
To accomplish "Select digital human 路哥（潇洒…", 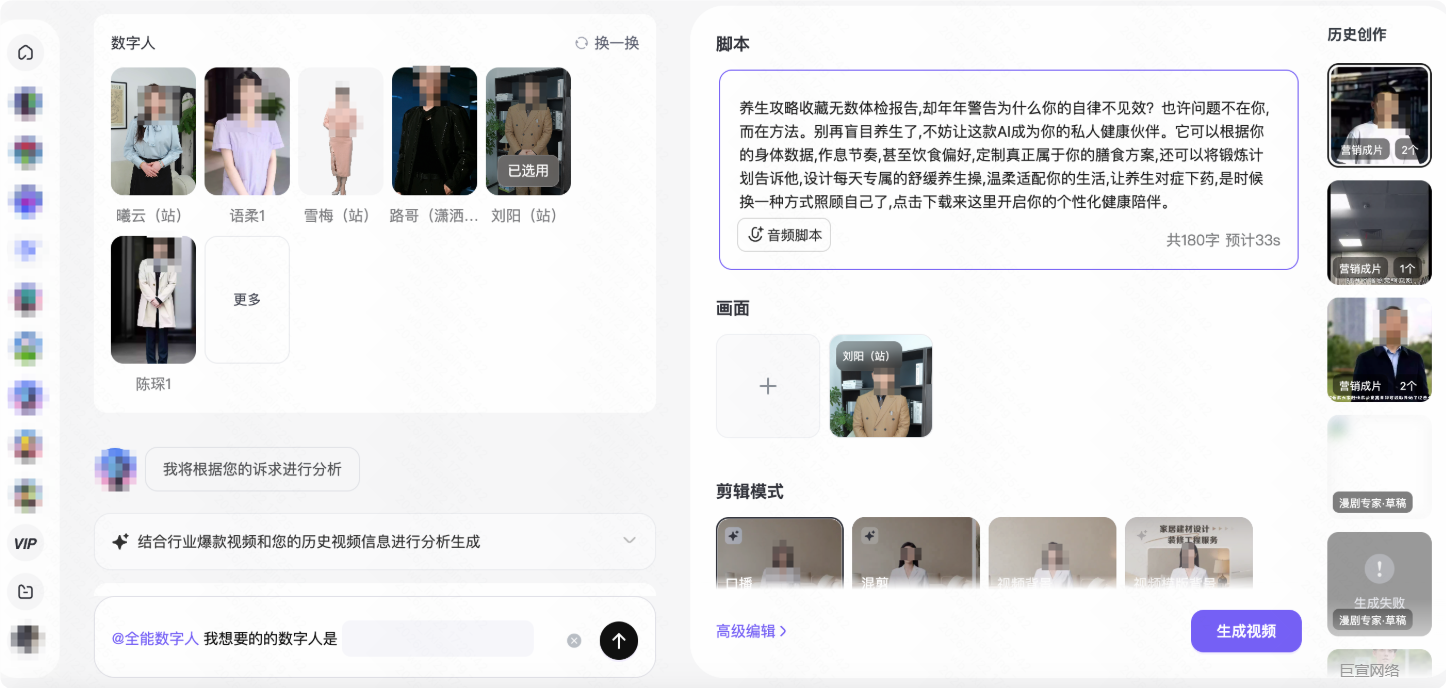I will (x=434, y=131).
